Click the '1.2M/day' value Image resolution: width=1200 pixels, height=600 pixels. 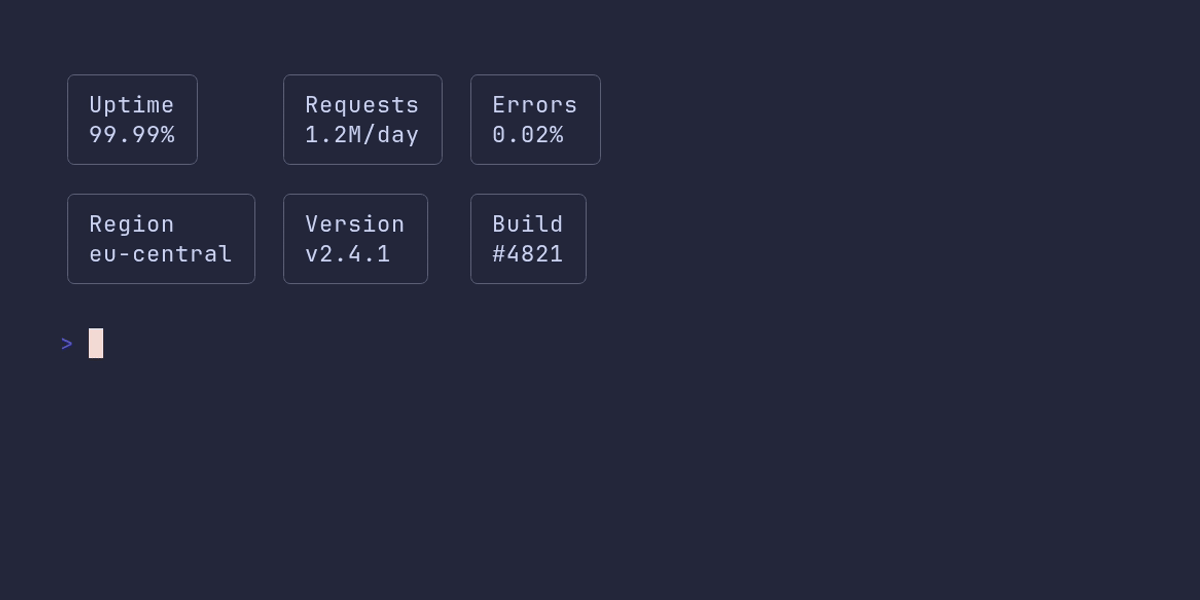pos(362,134)
